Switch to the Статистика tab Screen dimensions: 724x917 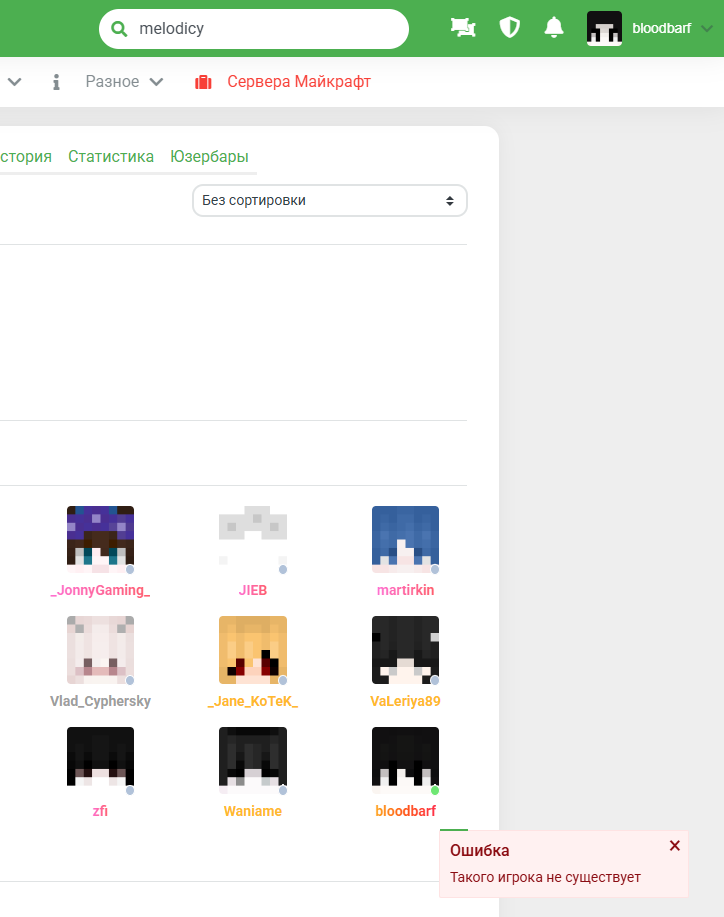tap(111, 156)
